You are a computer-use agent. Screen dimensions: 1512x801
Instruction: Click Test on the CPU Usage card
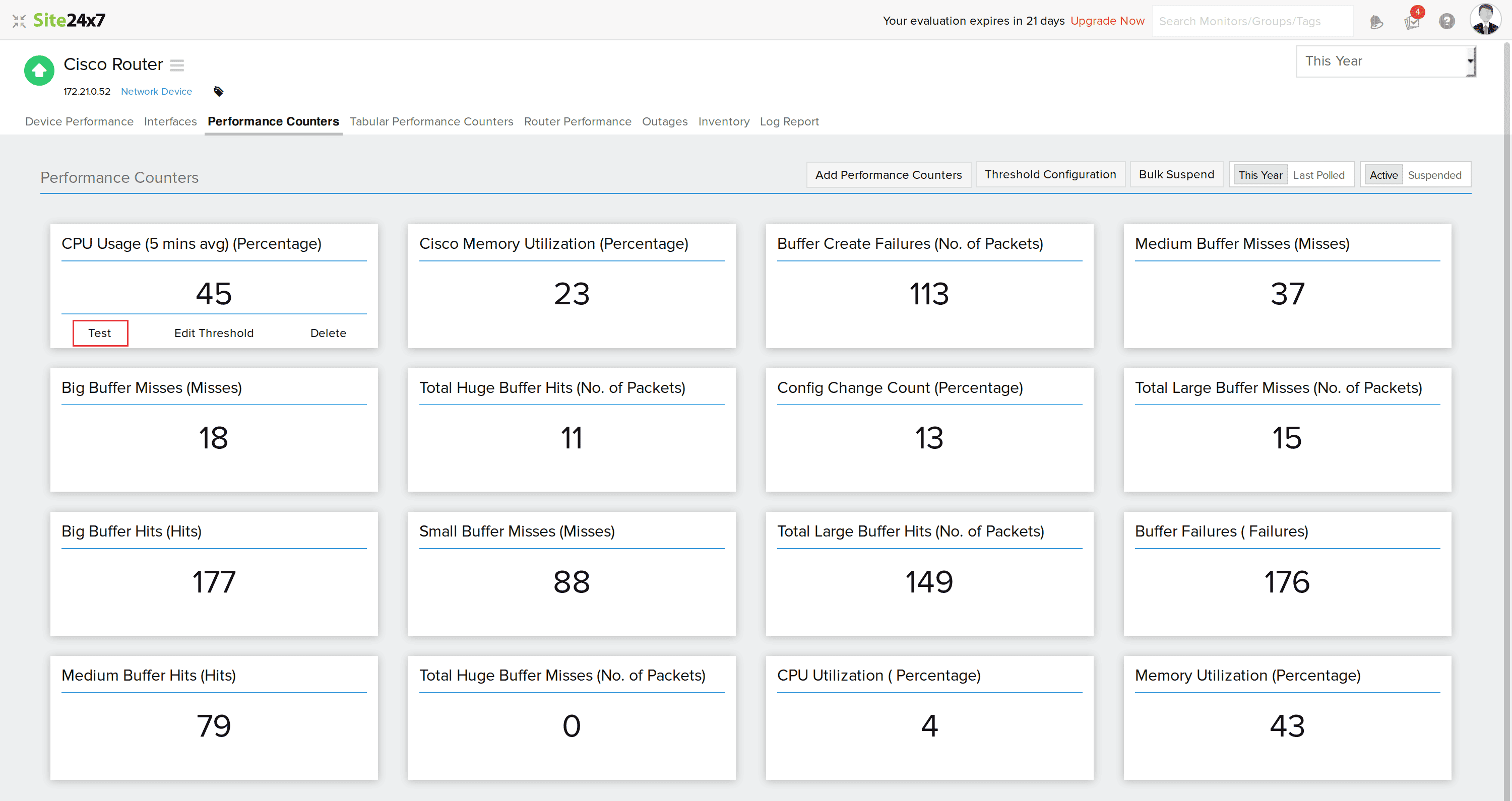click(x=100, y=333)
